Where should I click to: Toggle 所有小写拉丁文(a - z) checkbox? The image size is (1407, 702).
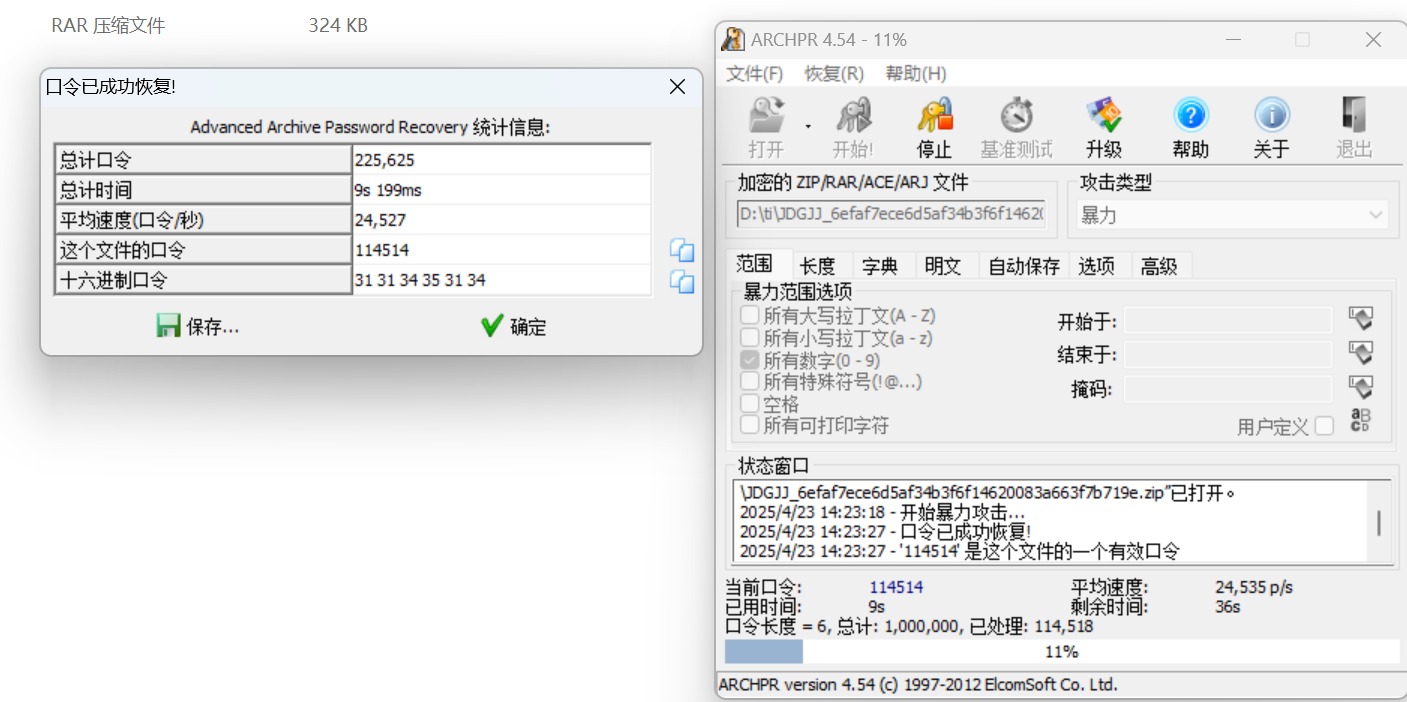749,338
